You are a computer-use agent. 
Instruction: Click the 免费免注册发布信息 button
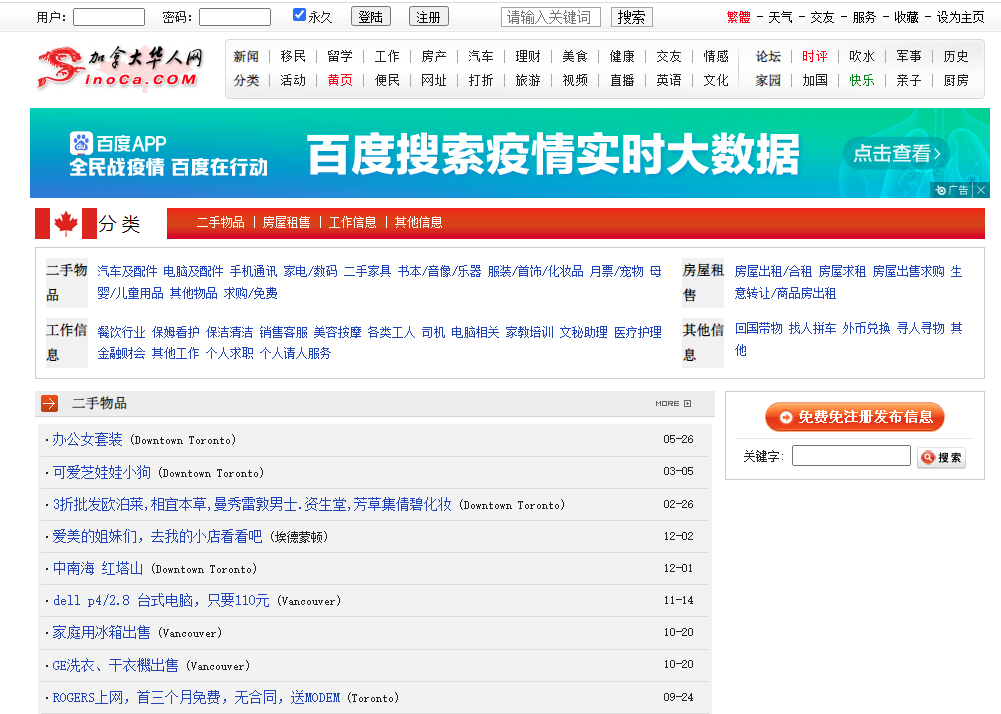coord(855,417)
